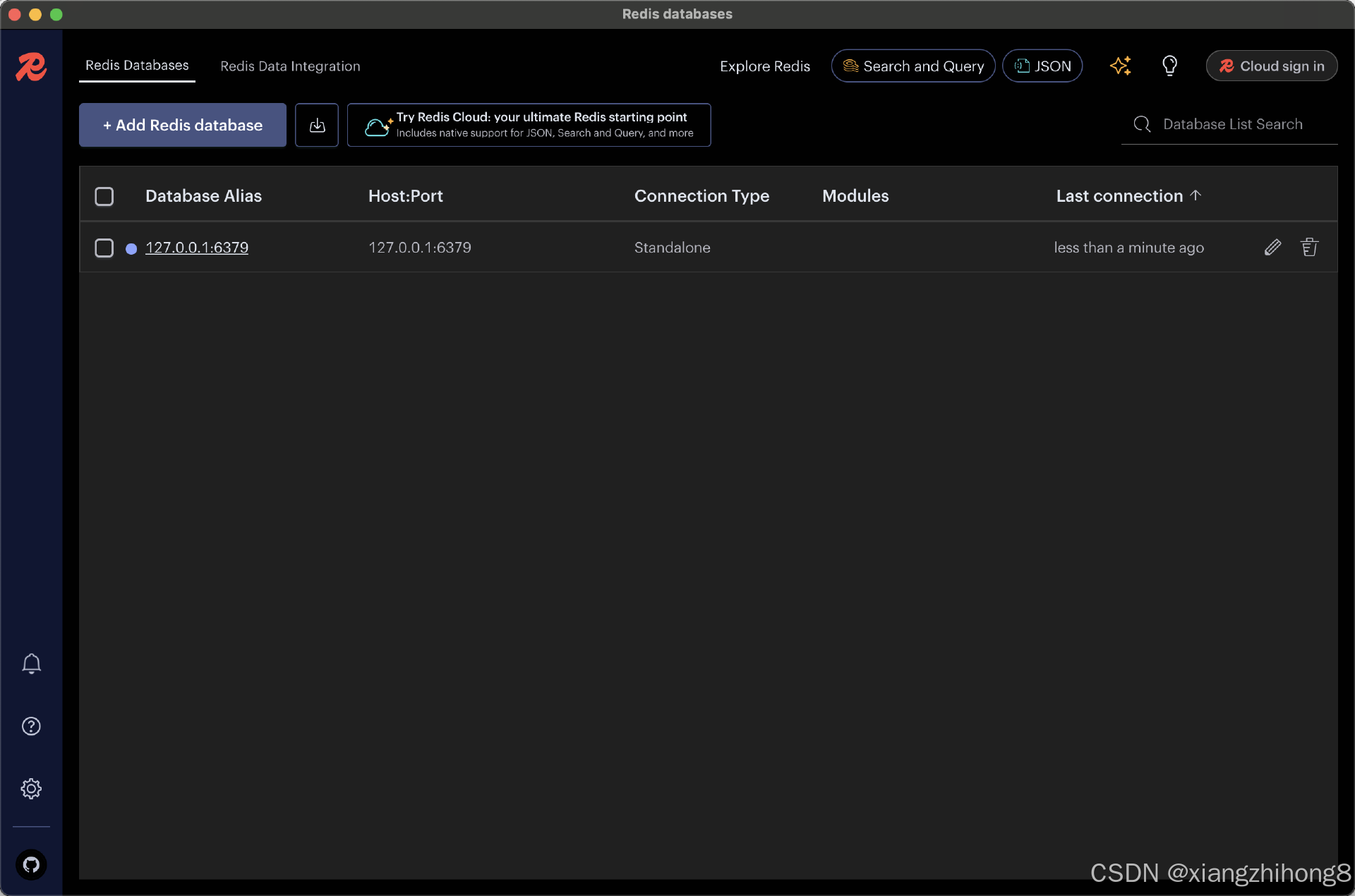
Task: Click the Cloud sign in button
Action: (x=1272, y=66)
